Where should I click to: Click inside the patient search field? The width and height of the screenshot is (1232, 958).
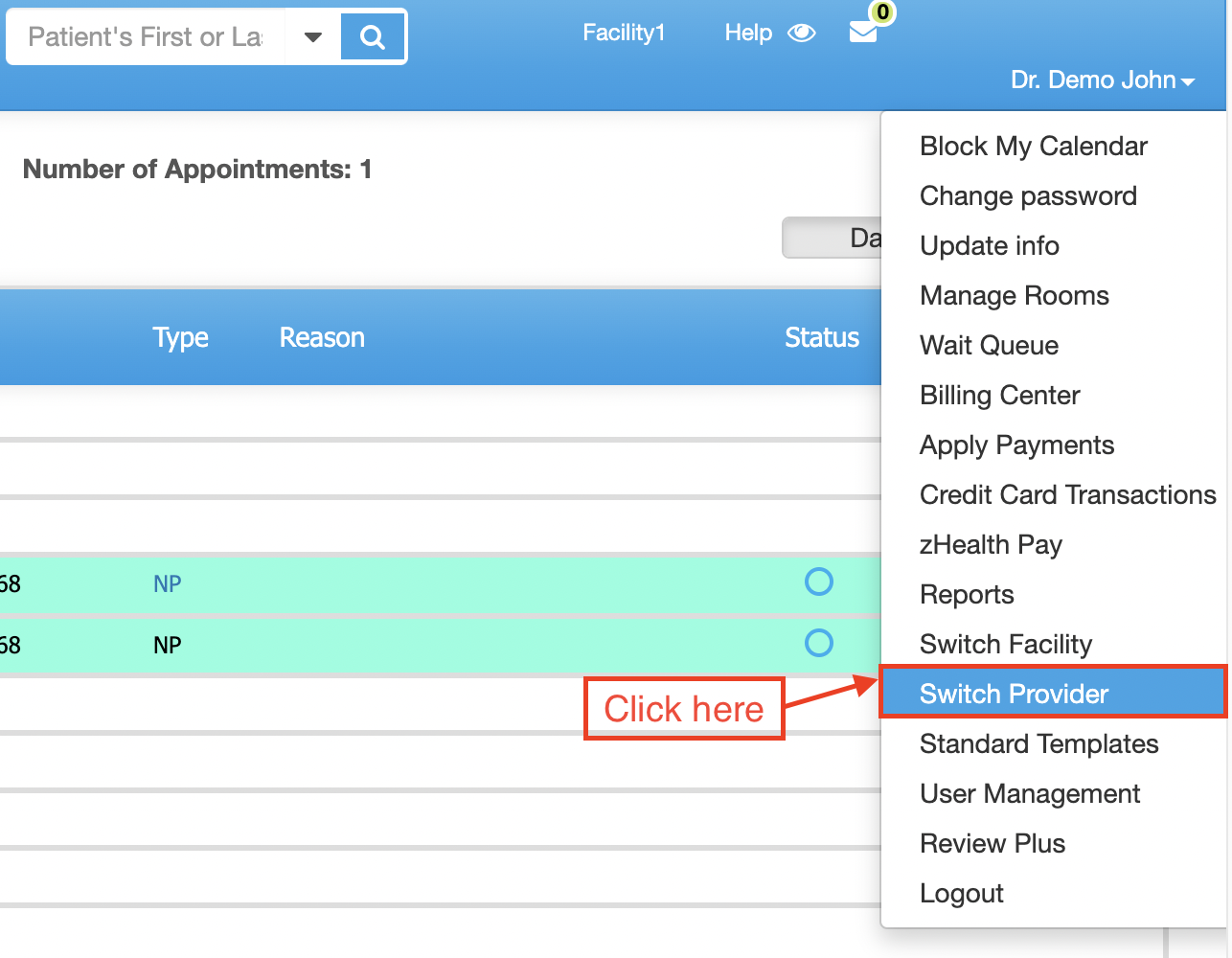pyautogui.click(x=144, y=35)
